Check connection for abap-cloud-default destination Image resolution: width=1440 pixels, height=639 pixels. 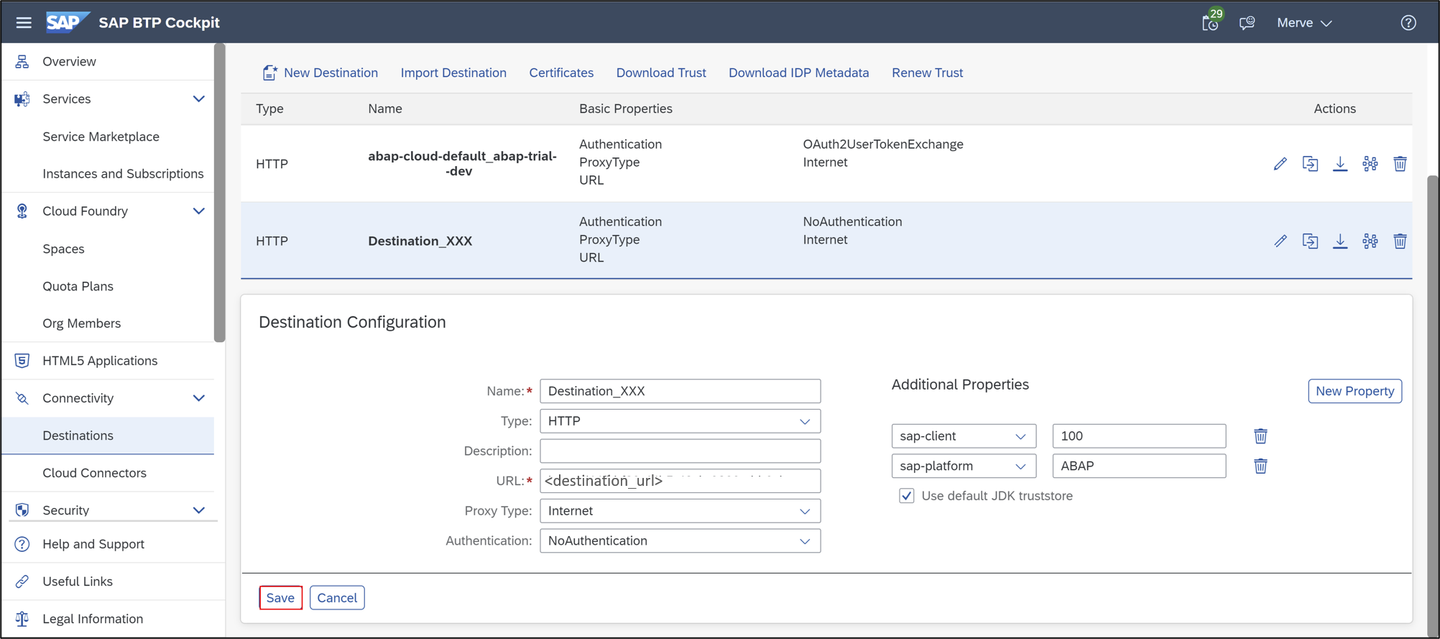[1370, 164]
